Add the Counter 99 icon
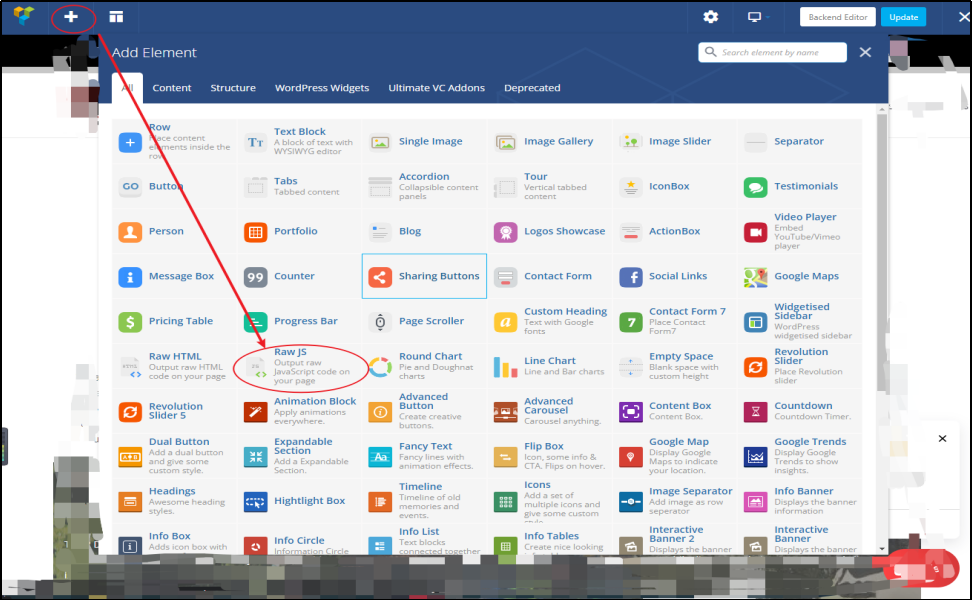 [x=255, y=277]
